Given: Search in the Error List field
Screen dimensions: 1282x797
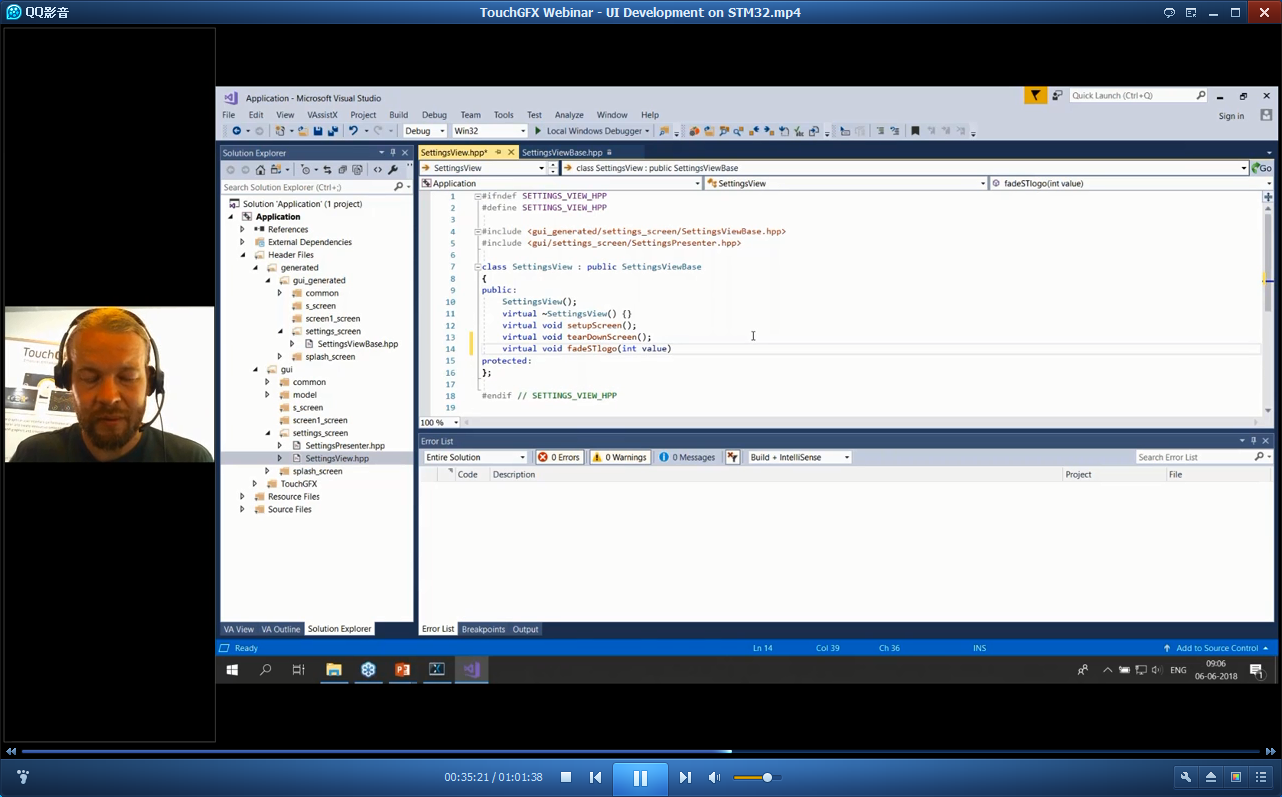Looking at the screenshot, I should pyautogui.click(x=1203, y=457).
